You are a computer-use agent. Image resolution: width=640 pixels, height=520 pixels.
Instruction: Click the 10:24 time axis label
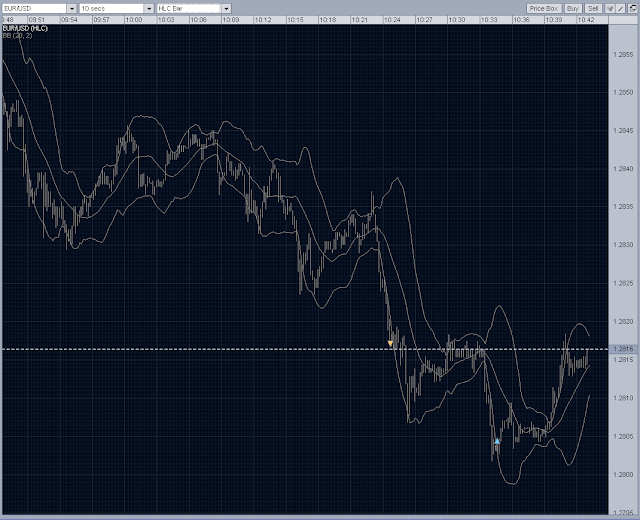point(392,20)
